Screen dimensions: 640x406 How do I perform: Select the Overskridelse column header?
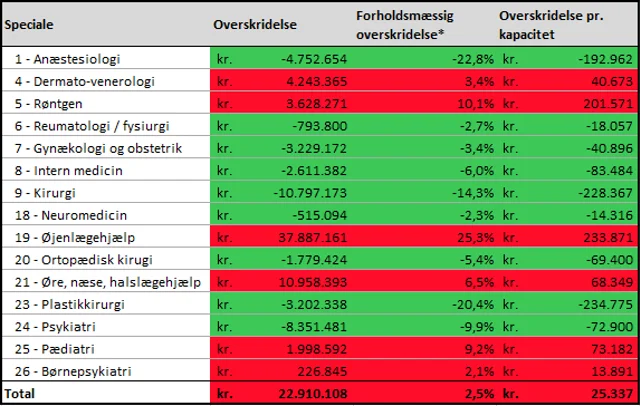(x=254, y=22)
